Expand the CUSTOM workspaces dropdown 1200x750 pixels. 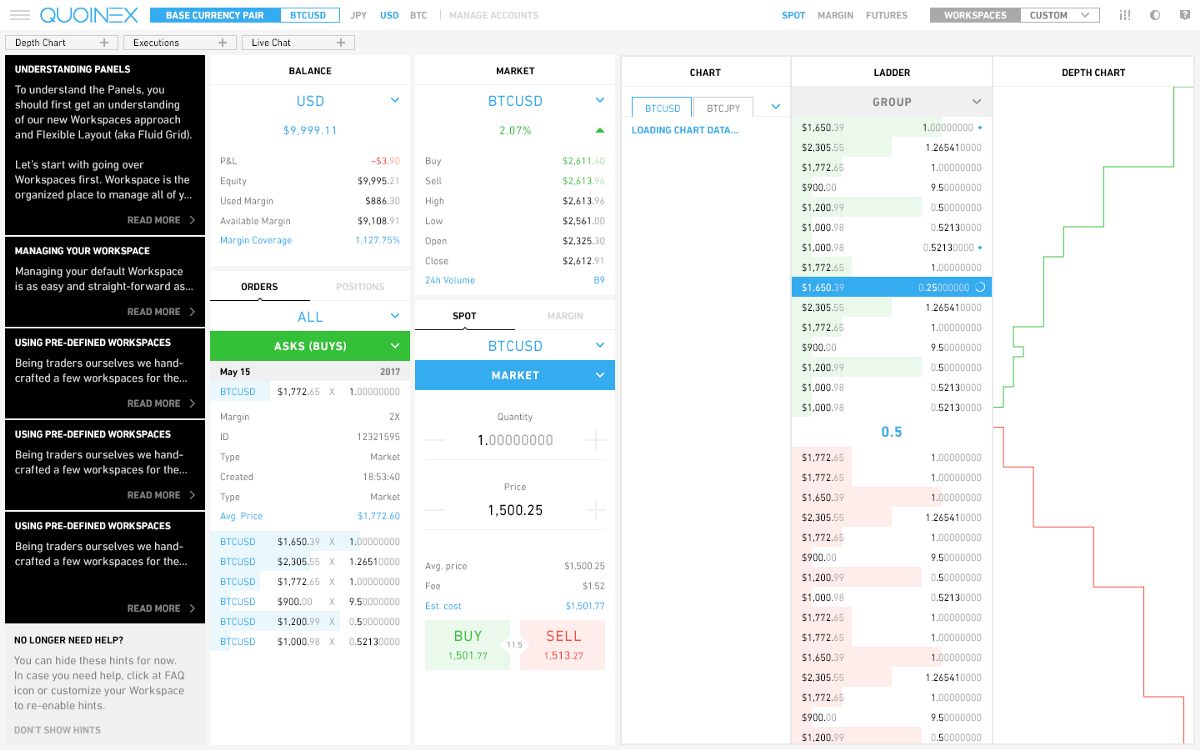(1060, 15)
